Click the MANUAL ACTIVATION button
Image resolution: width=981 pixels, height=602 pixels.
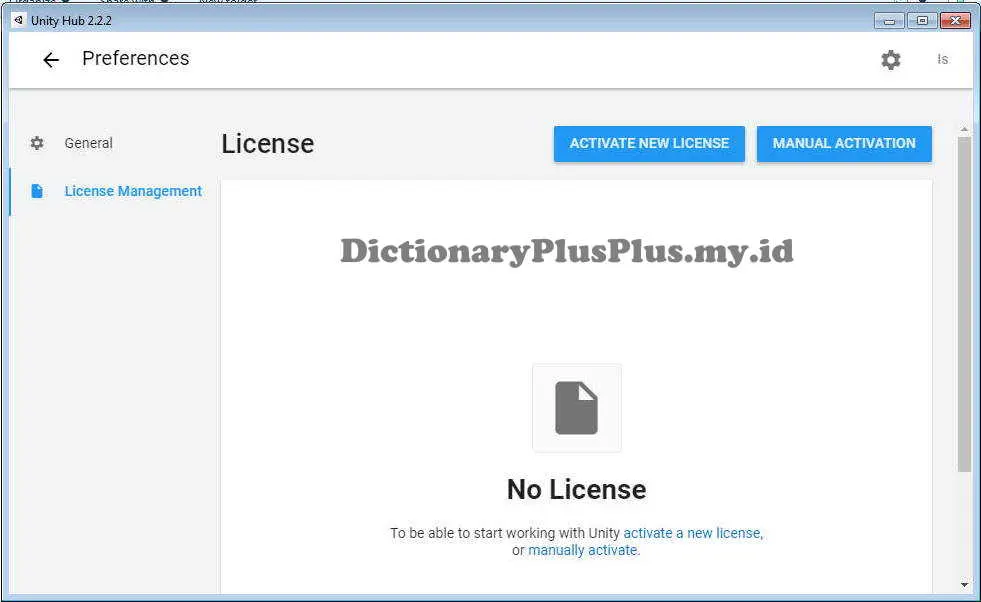tap(844, 143)
